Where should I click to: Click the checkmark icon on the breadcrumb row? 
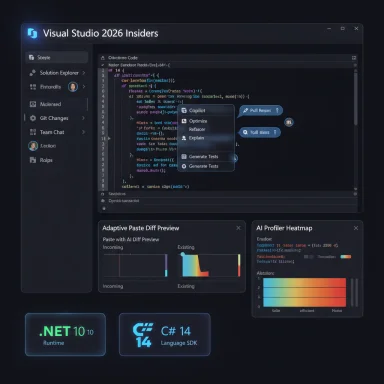103,65
